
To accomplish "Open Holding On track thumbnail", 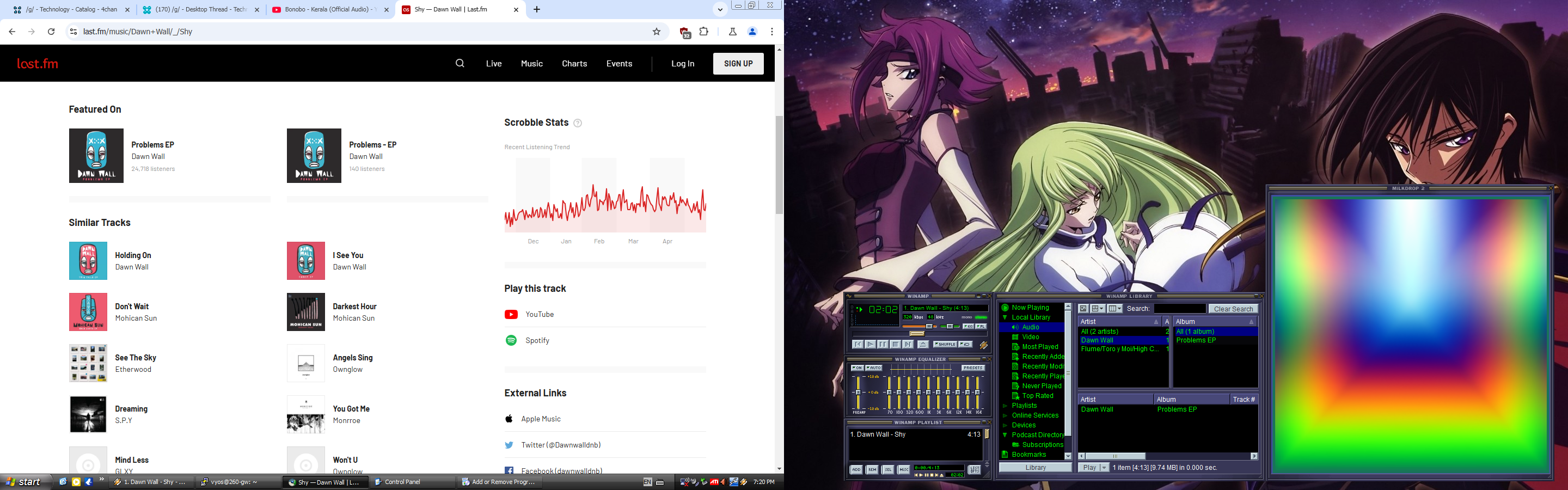I will (x=88, y=261).
